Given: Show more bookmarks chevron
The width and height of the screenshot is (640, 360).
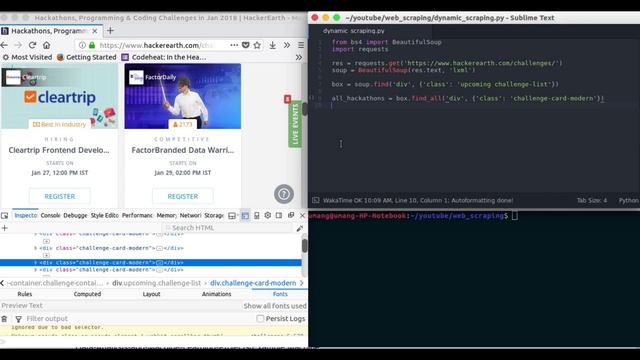Looking at the screenshot, I should pyautogui.click(x=299, y=58).
